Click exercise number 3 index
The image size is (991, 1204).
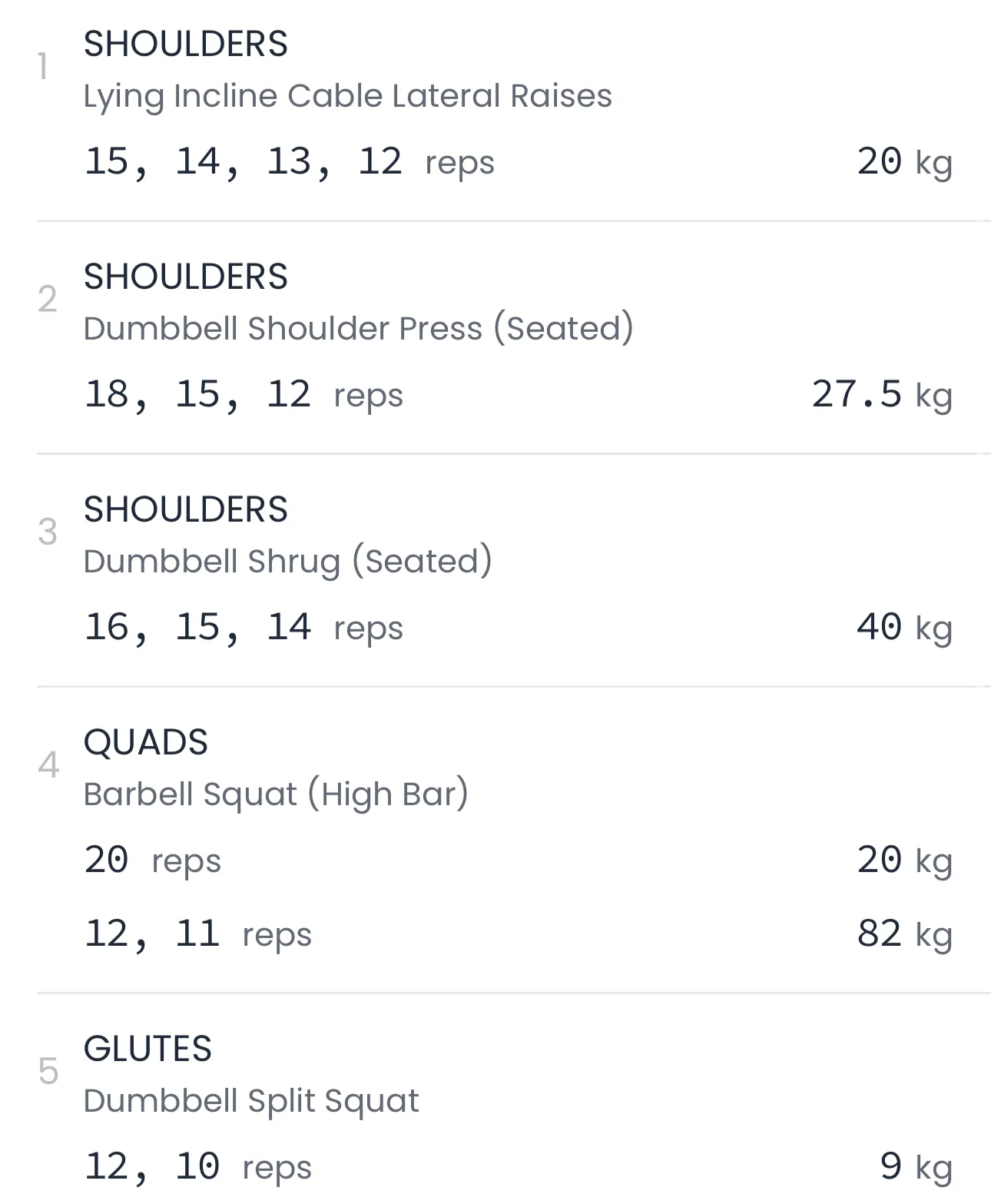click(x=48, y=532)
